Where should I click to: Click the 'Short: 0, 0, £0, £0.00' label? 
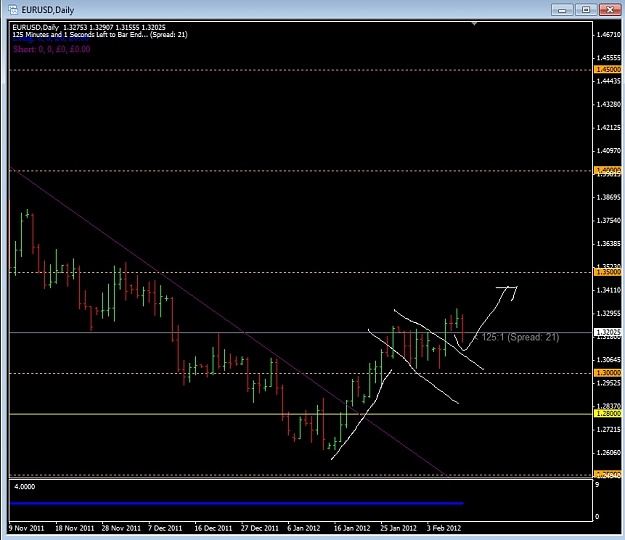[x=51, y=49]
